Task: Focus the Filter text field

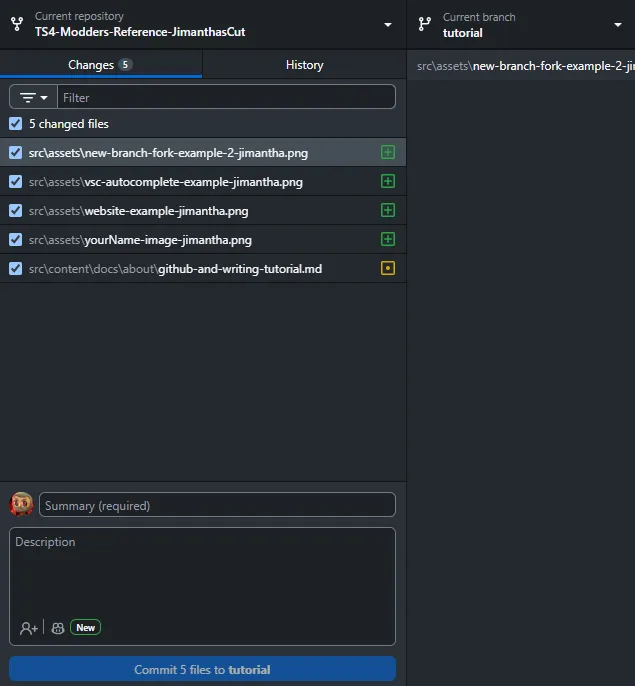Action: point(226,97)
